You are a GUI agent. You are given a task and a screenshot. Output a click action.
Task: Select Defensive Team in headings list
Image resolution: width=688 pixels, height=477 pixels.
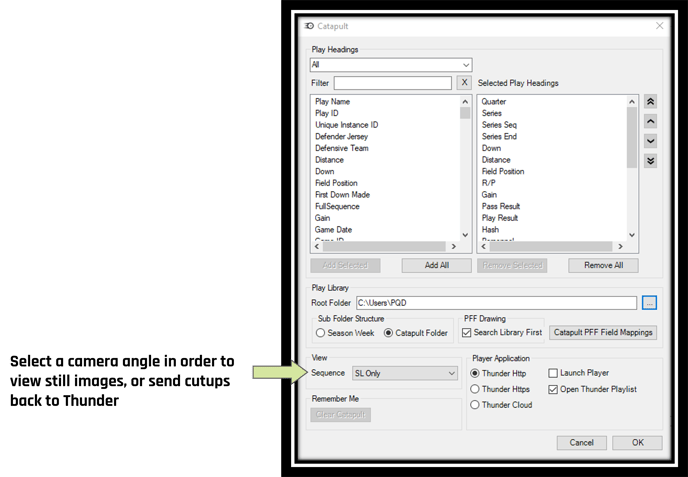(x=341, y=148)
